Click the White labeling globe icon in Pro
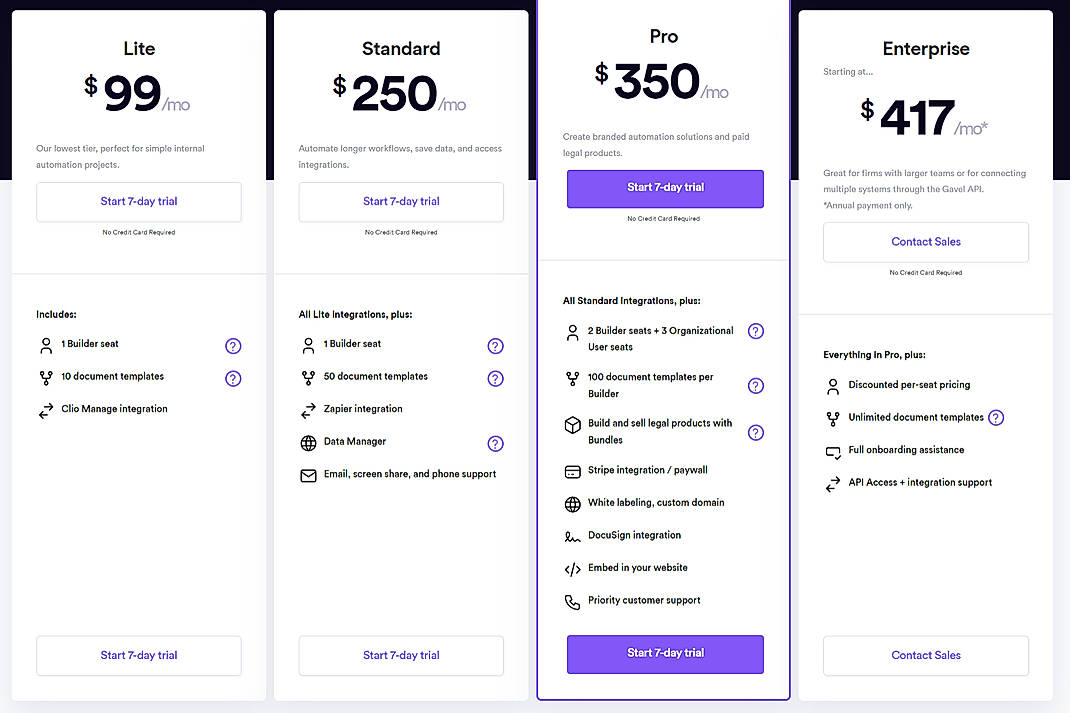Screen dimensions: 1070x713 click(x=572, y=503)
